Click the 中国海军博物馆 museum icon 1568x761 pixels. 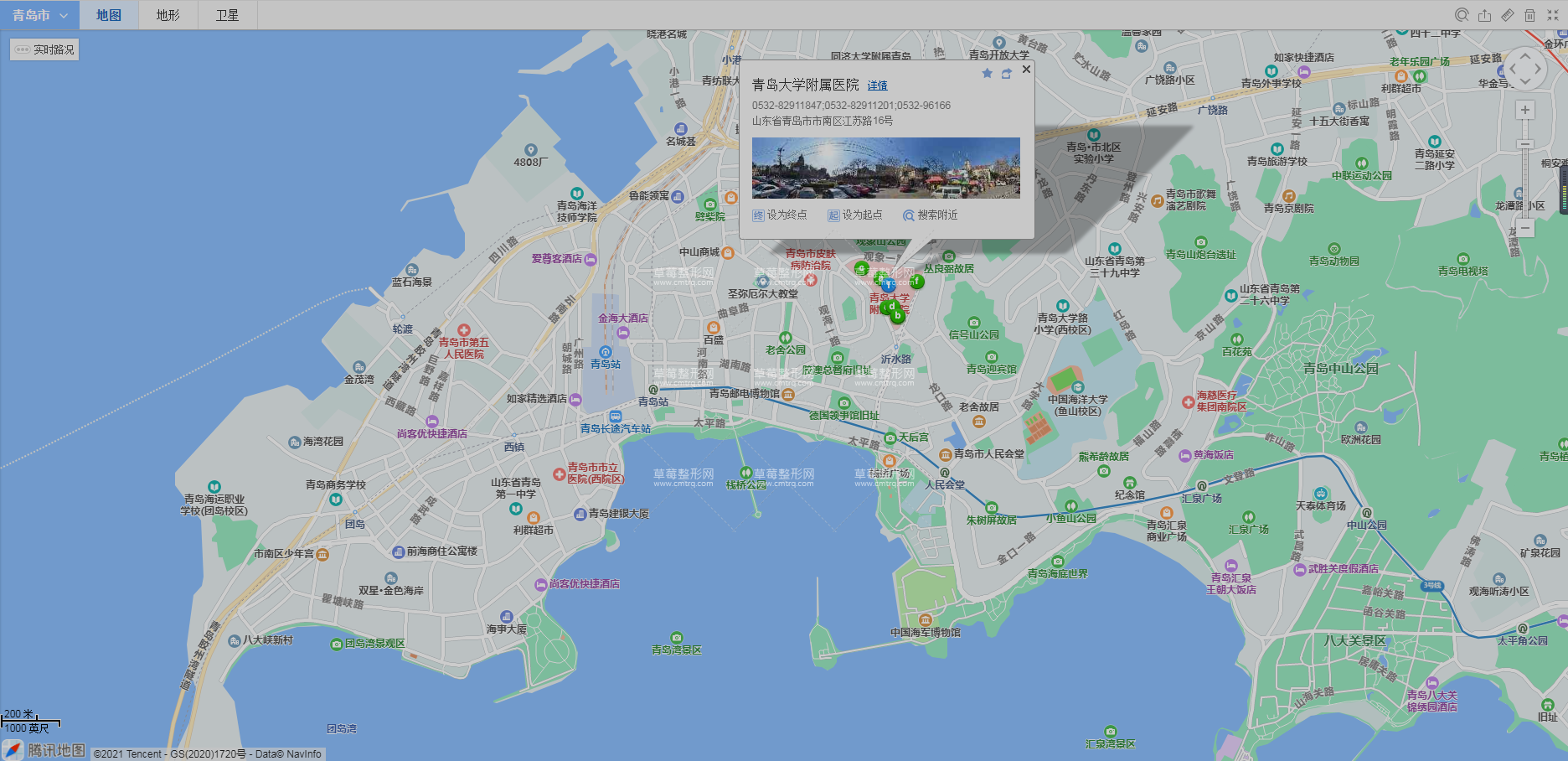(926, 621)
